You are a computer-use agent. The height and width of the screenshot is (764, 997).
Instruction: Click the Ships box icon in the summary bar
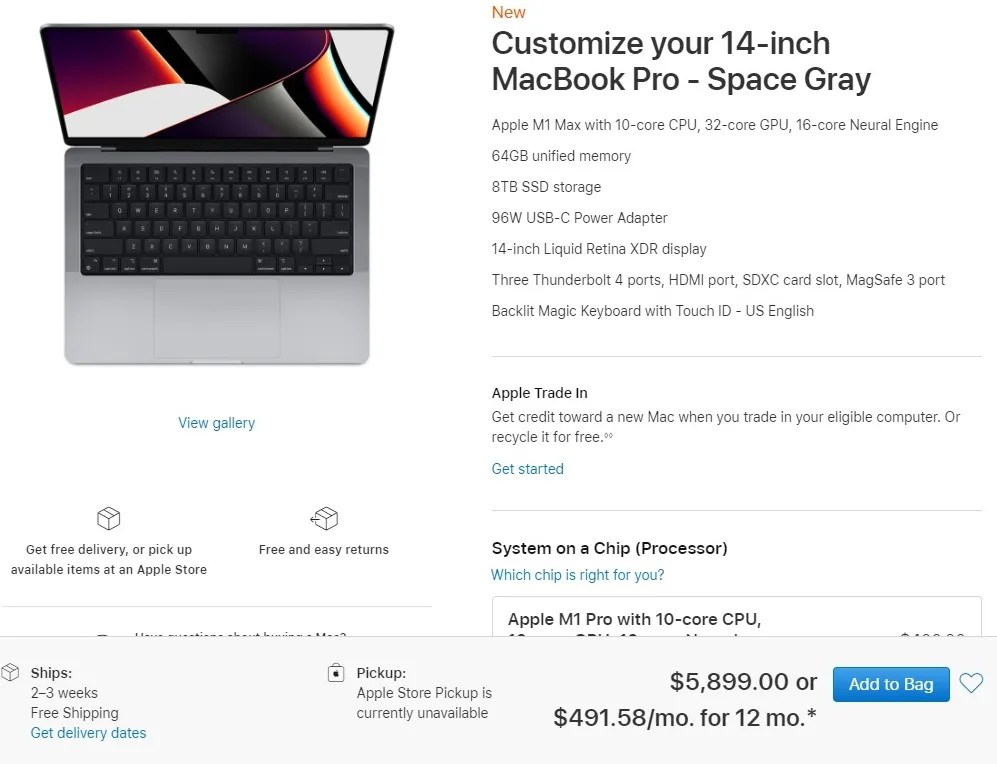coord(10,672)
